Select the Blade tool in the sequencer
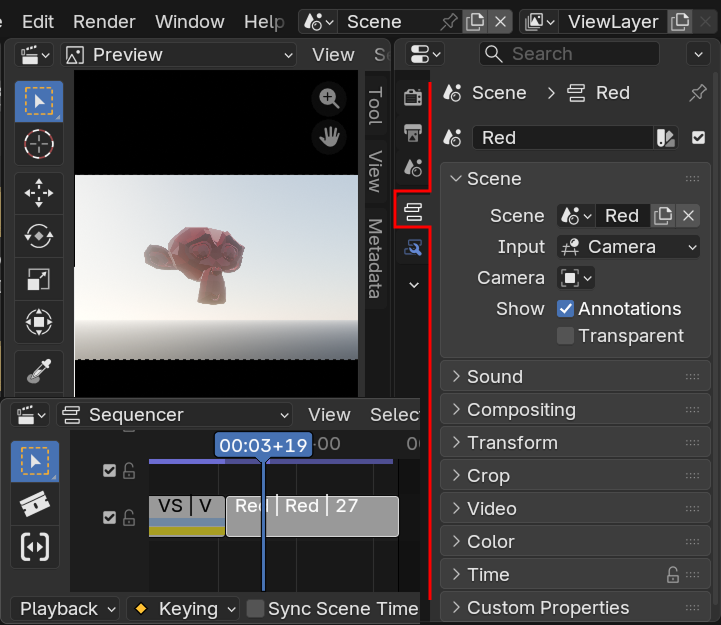This screenshot has width=721, height=625. click(x=35, y=504)
